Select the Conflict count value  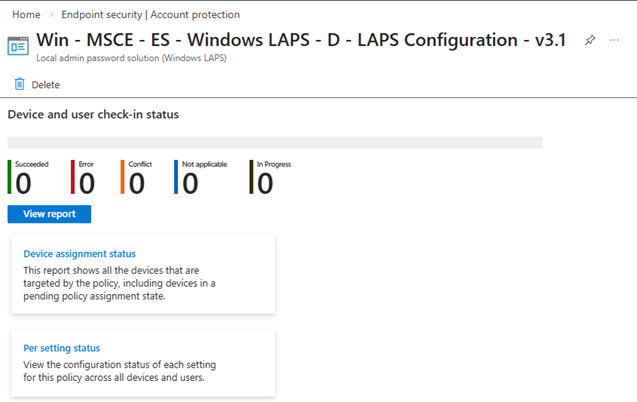pyautogui.click(x=137, y=183)
